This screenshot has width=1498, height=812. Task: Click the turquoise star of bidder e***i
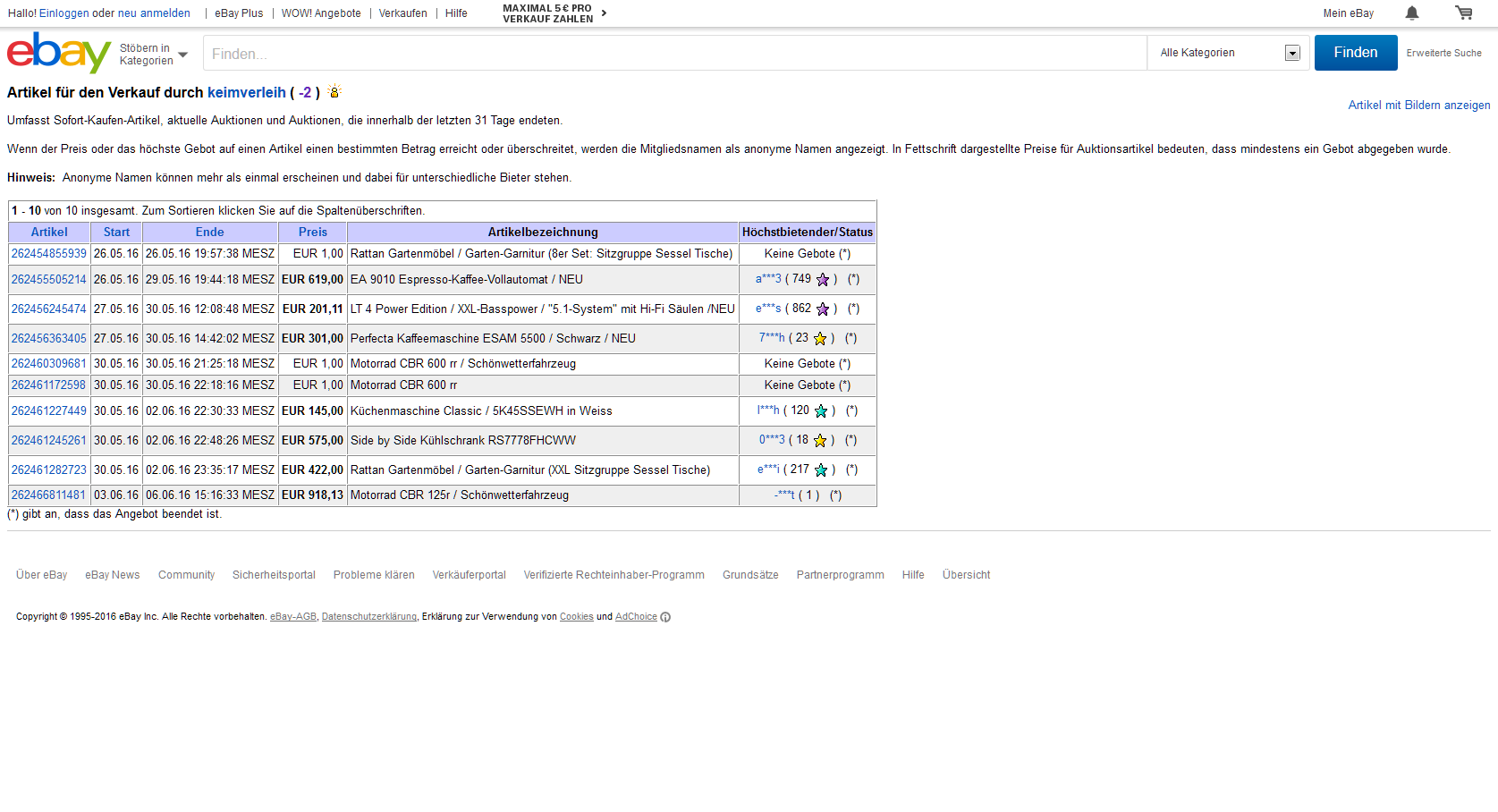(821, 470)
